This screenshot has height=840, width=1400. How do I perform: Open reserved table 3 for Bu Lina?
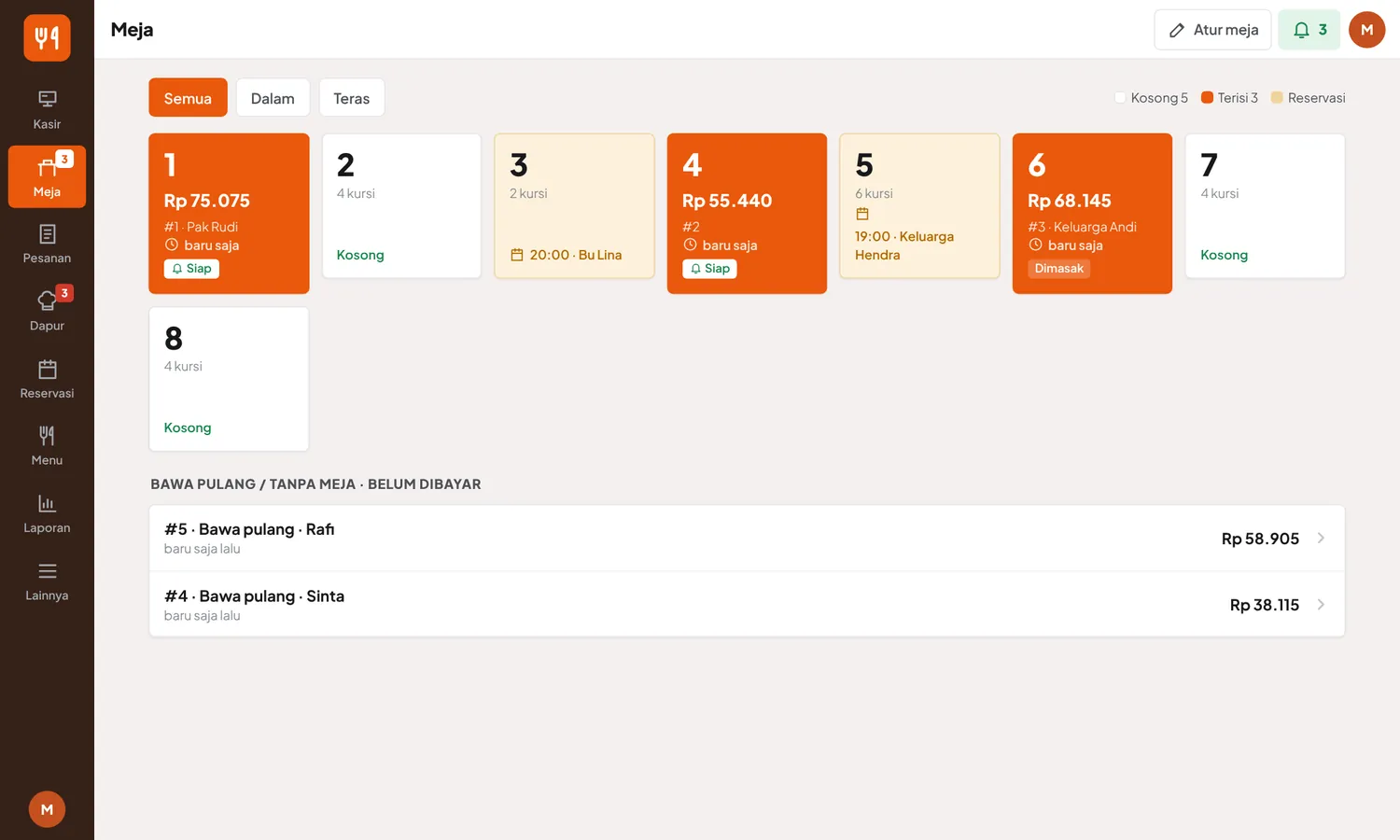coord(574,206)
